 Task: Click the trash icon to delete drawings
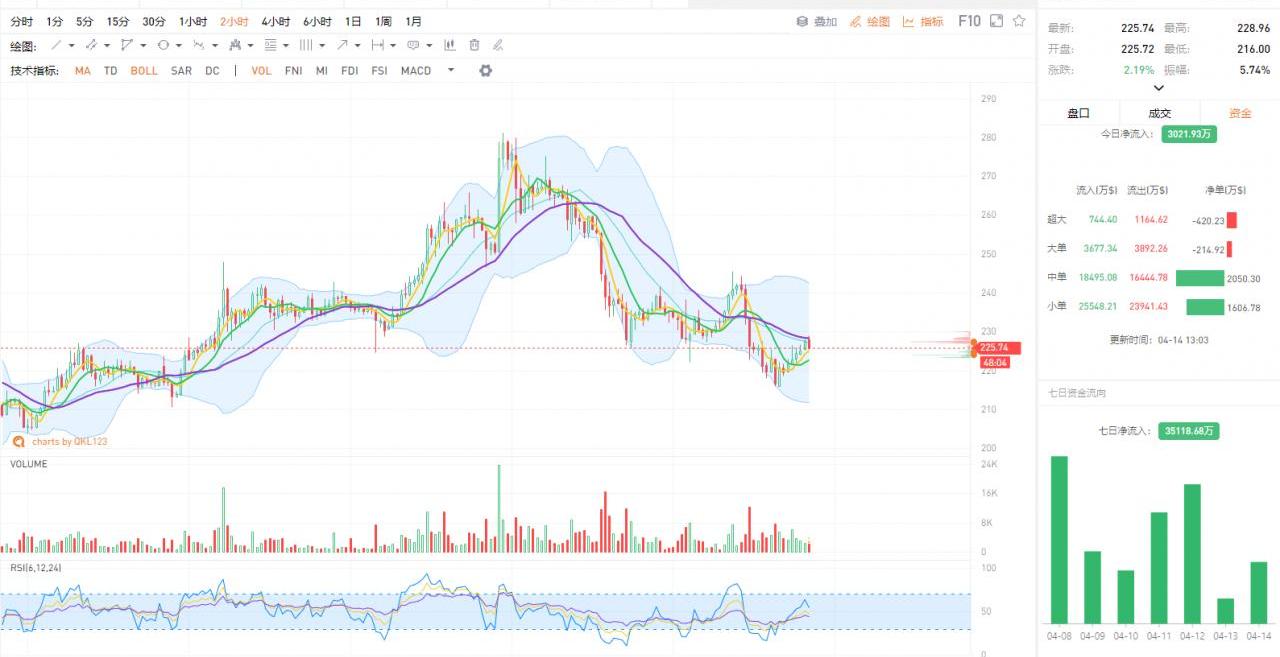(x=474, y=45)
